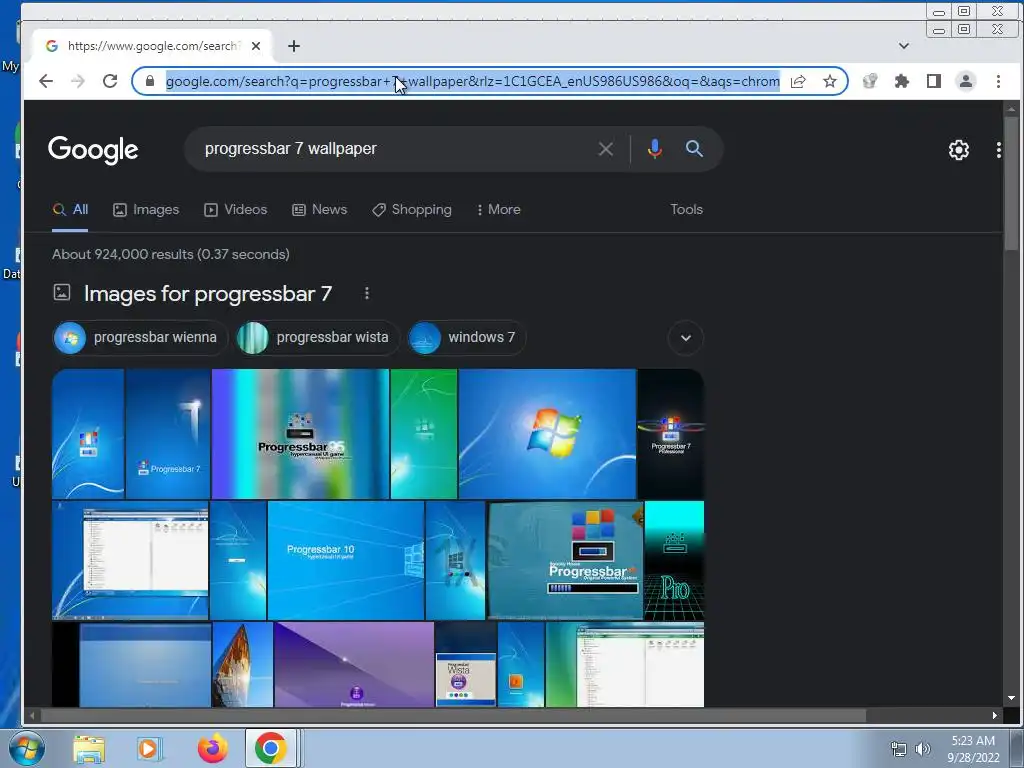1024x768 pixels.
Task: Open the Progressbar 95 thumbnail
Action: click(x=300, y=434)
